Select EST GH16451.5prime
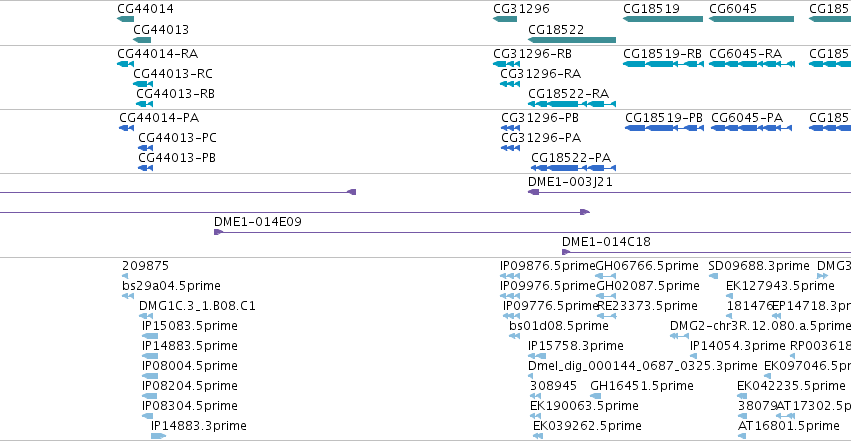 [x=595, y=397]
